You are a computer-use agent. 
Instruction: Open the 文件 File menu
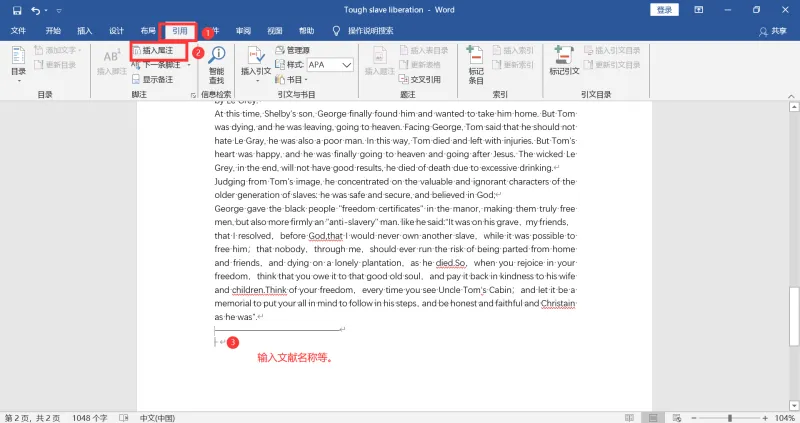pos(18,31)
